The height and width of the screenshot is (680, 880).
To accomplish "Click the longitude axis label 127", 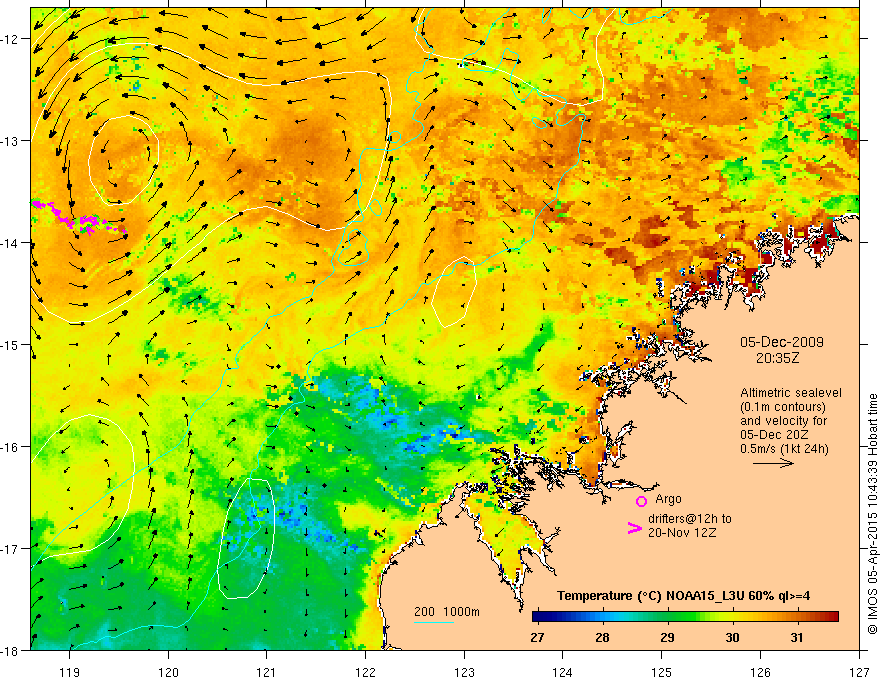I will [859, 672].
